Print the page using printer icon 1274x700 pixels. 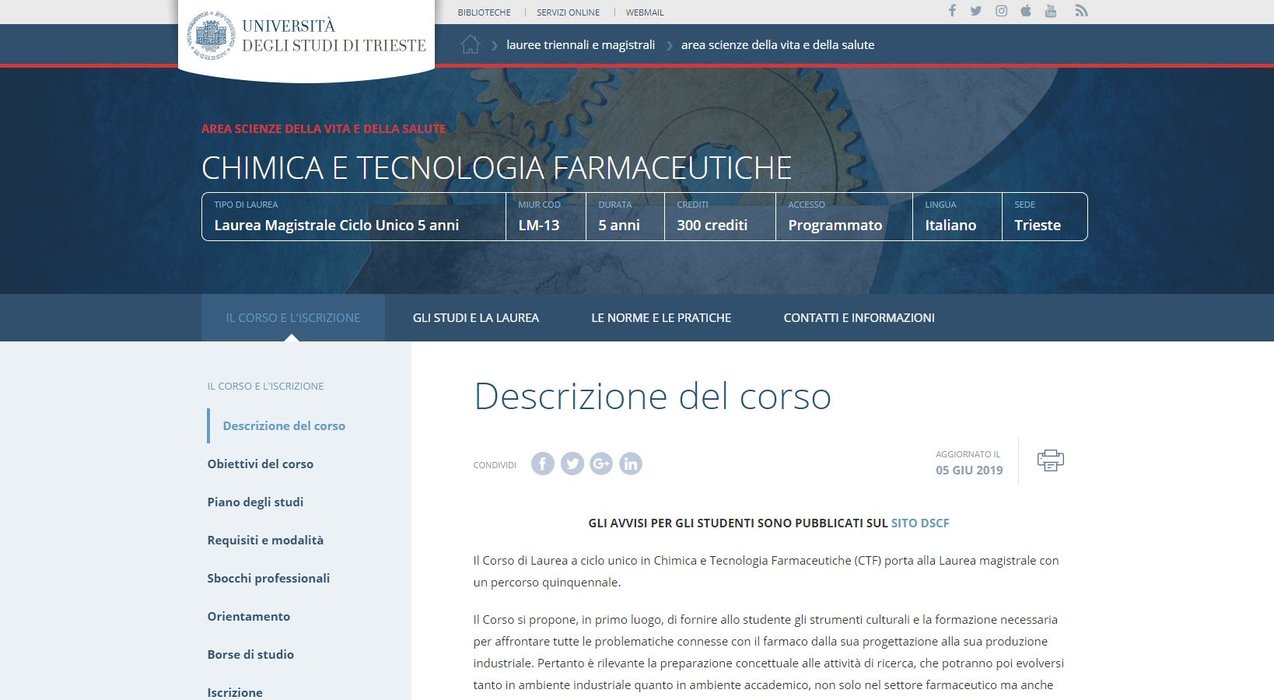[x=1050, y=460]
